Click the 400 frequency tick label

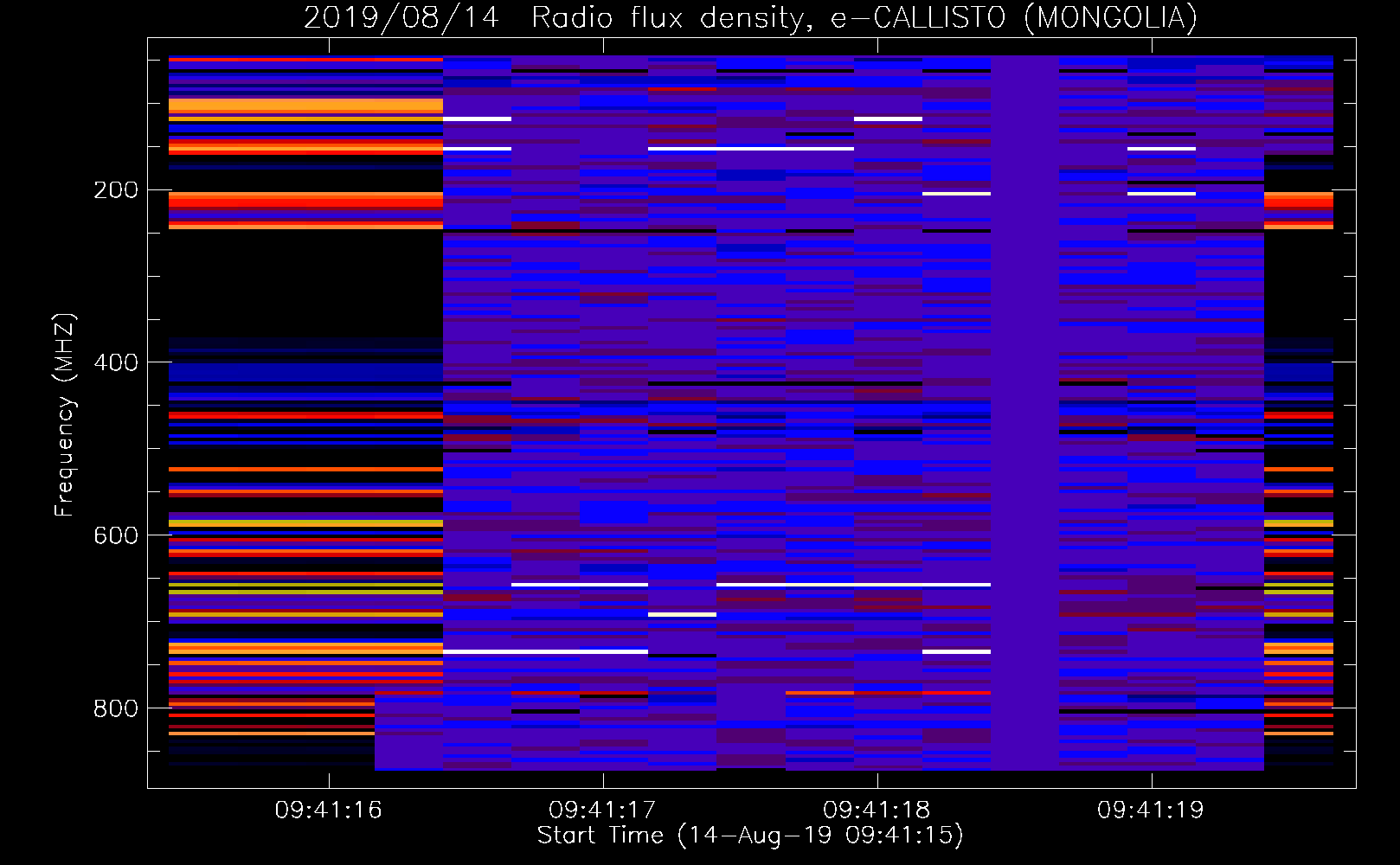(116, 362)
